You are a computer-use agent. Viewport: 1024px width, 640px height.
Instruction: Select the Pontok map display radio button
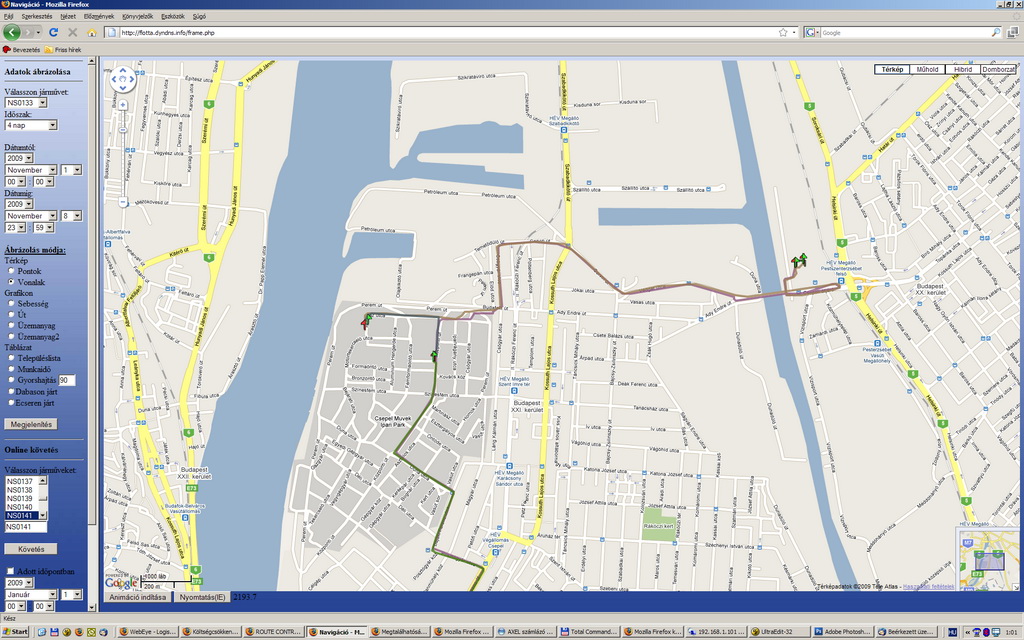tap(11, 271)
